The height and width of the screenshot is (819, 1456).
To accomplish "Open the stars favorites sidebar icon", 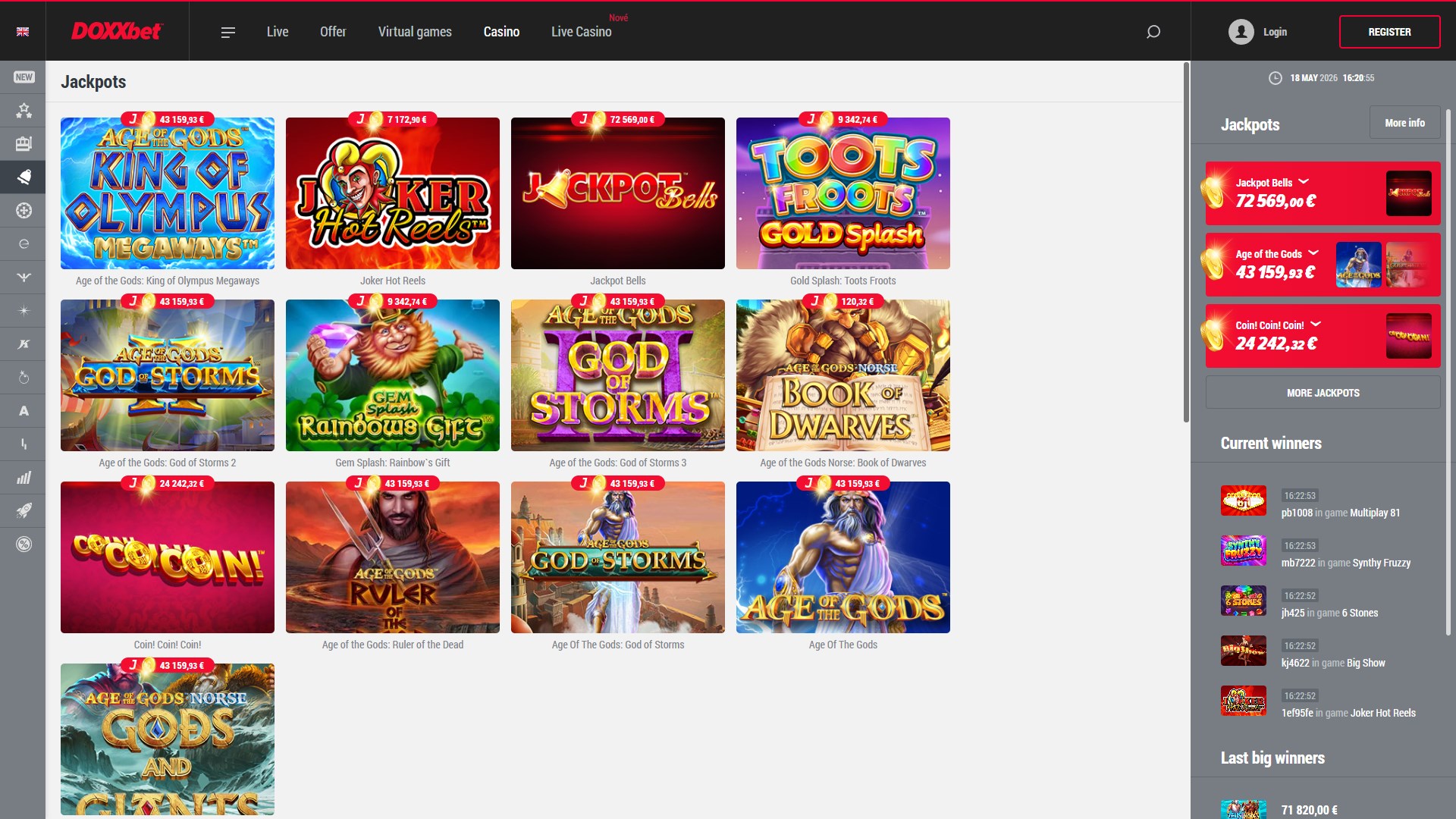I will coord(24,111).
